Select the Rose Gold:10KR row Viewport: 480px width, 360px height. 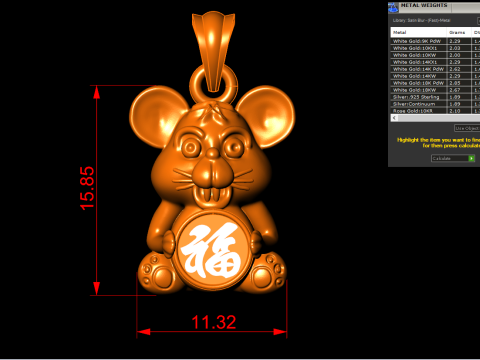(x=435, y=111)
